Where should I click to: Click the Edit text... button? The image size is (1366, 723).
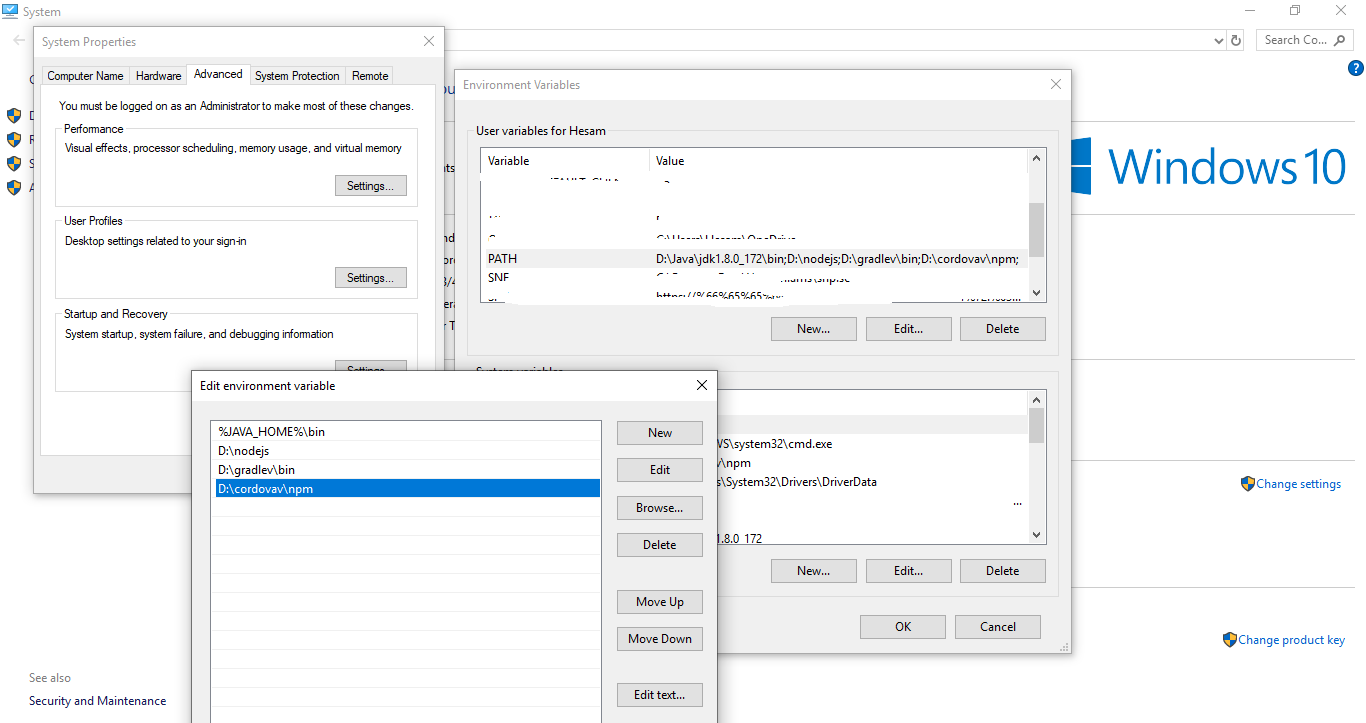660,695
